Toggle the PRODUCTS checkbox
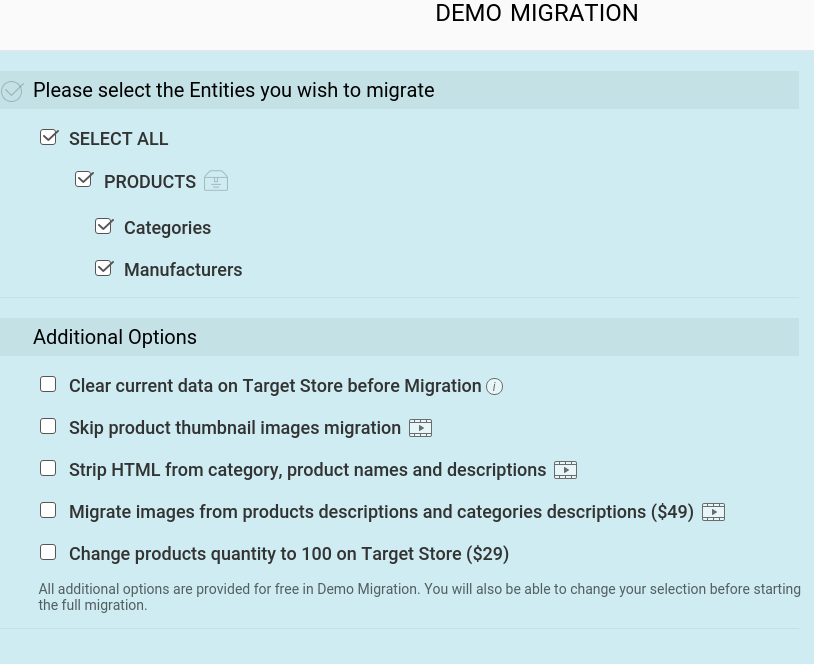Viewport: 814px width, 667px height. [x=84, y=180]
